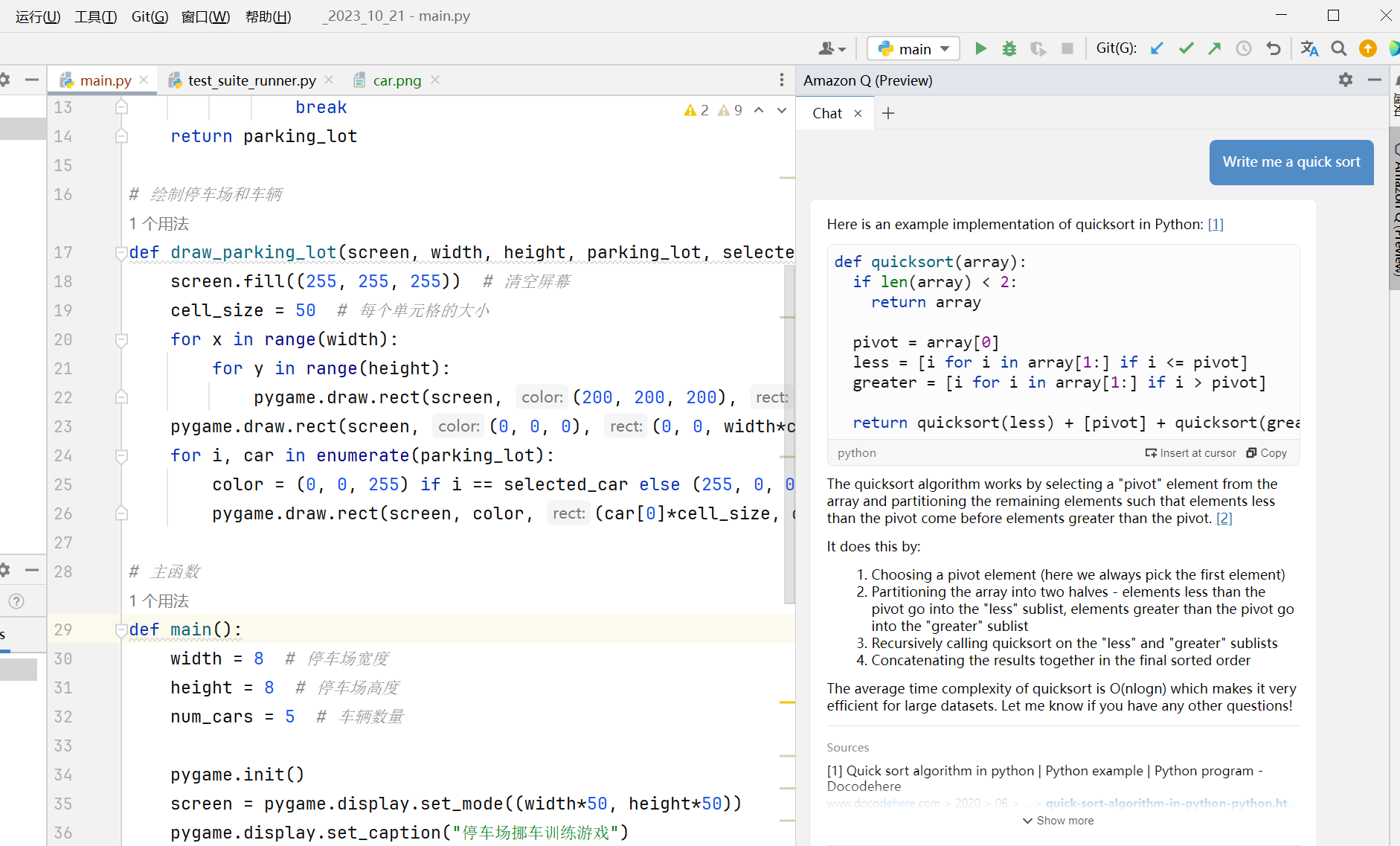Open the translate icon in toolbar
Image resolution: width=1400 pixels, height=846 pixels.
(1309, 49)
